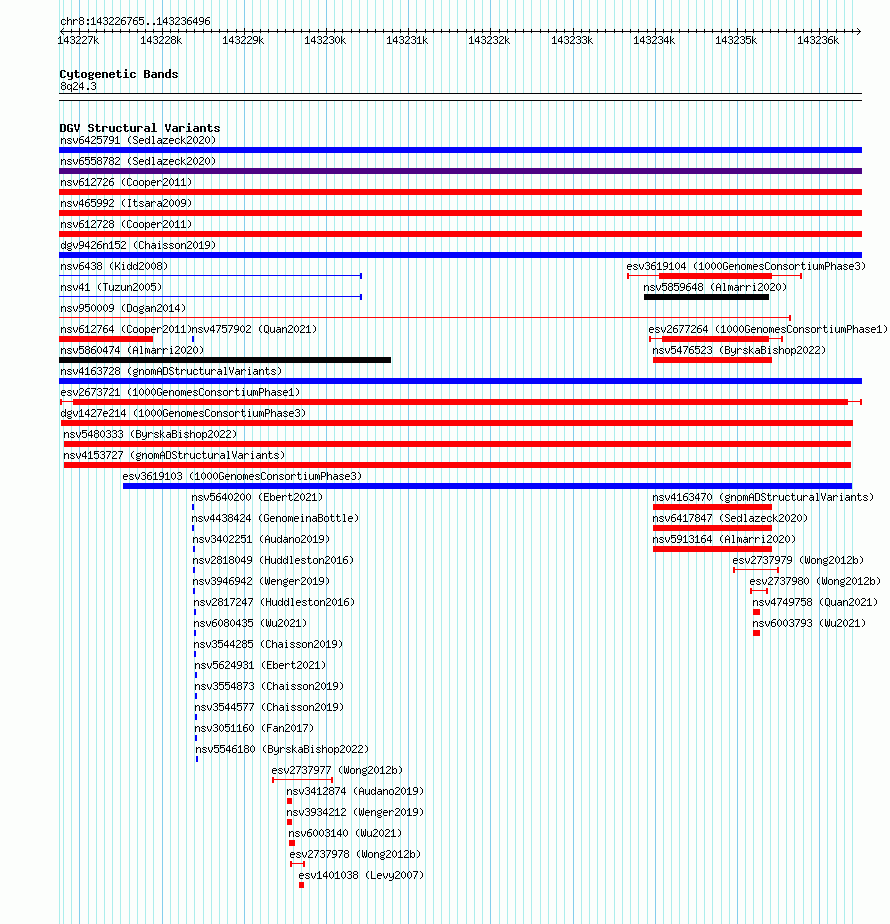This screenshot has width=890, height=924.
Task: Select nsv5860474 (Almarri2020) label
Action: [x=132, y=351]
